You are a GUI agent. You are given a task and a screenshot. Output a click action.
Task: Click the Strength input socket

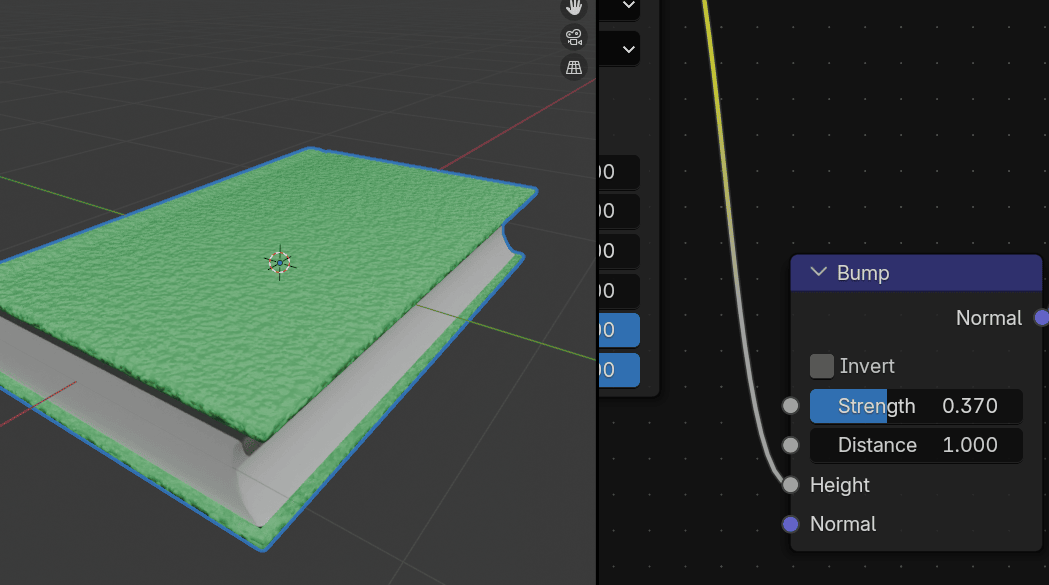791,406
